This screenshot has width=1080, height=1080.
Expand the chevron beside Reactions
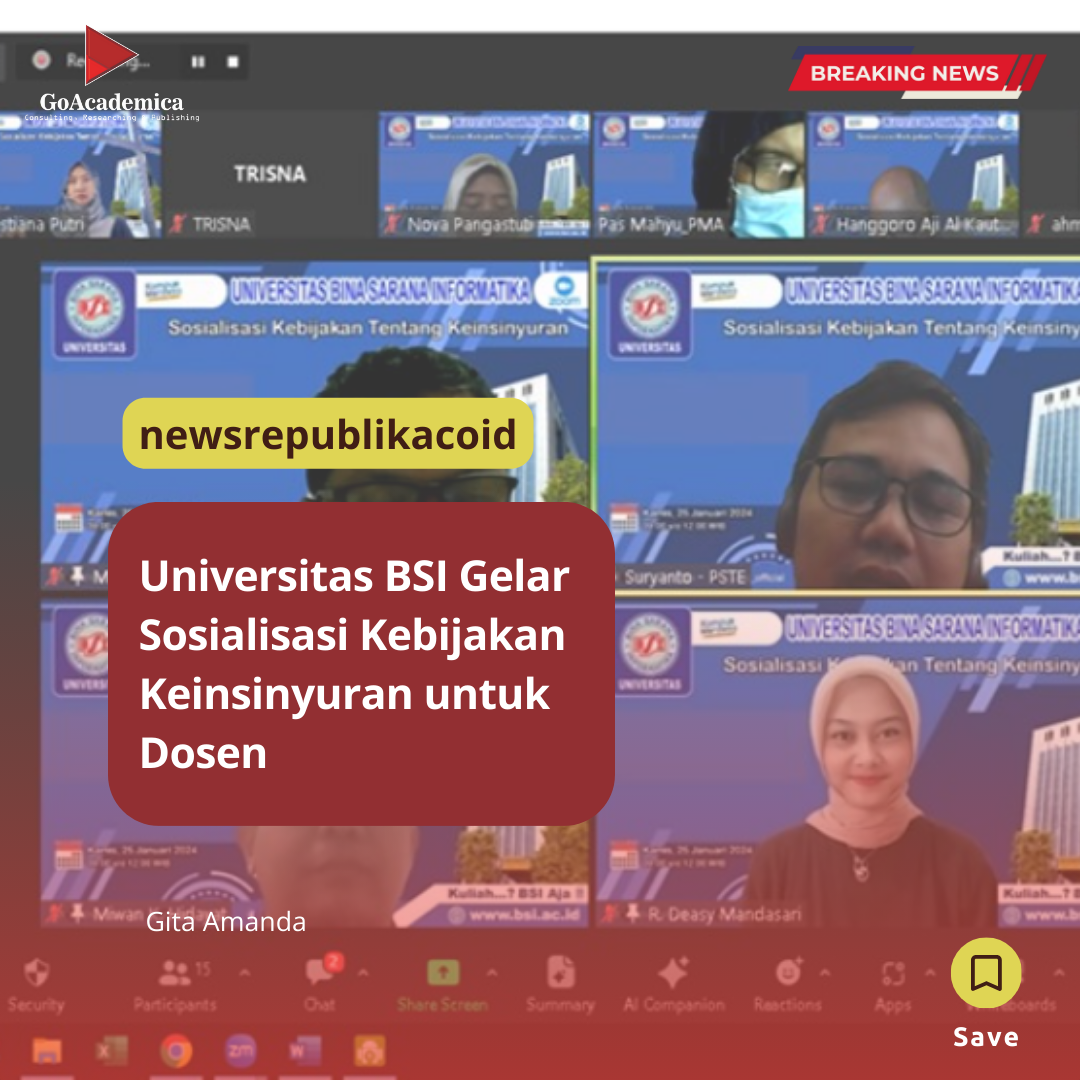pos(824,973)
